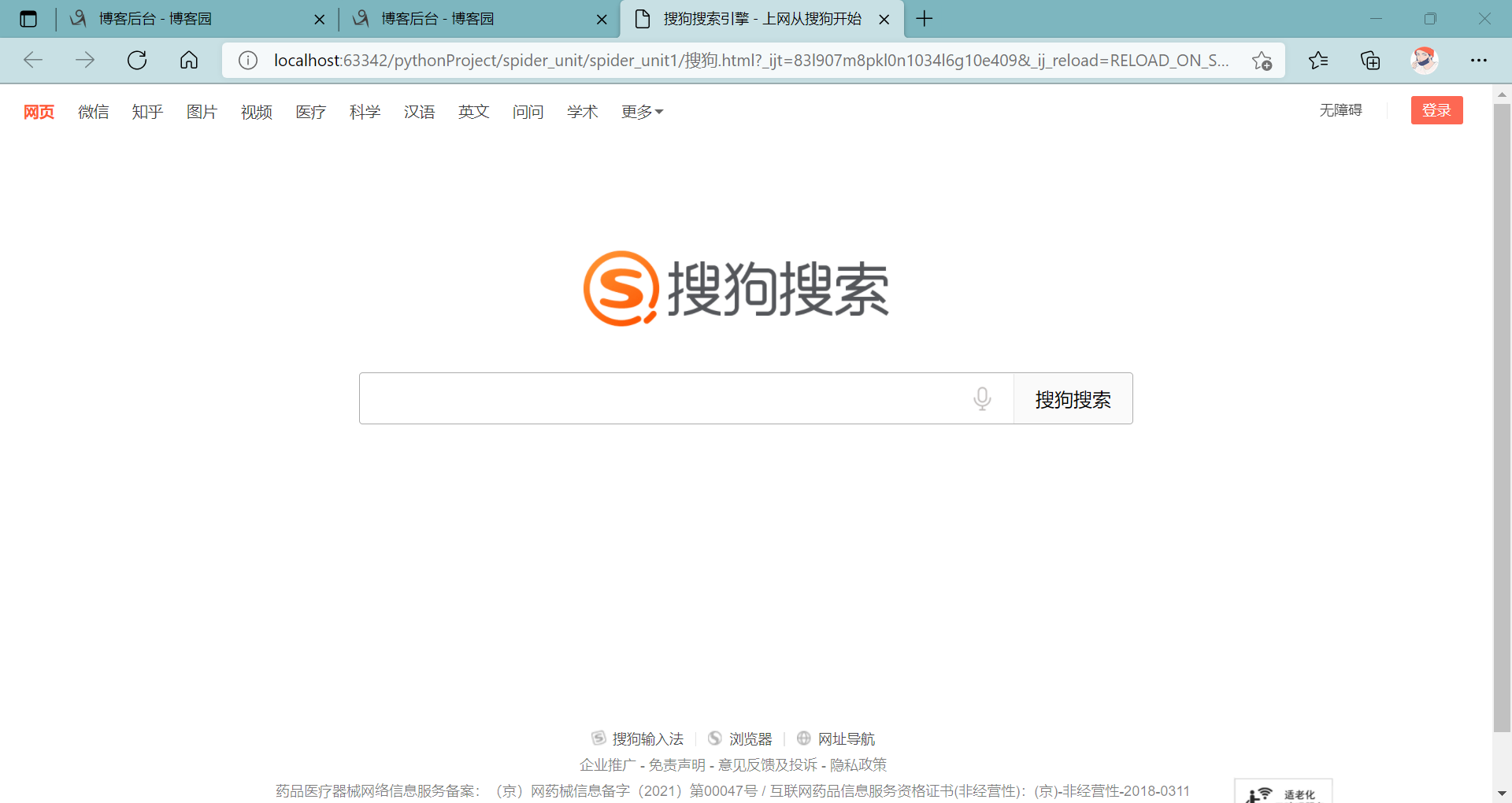Click the 适老化 accessibility badge
The width and height of the screenshot is (1512, 803).
[x=1283, y=791]
